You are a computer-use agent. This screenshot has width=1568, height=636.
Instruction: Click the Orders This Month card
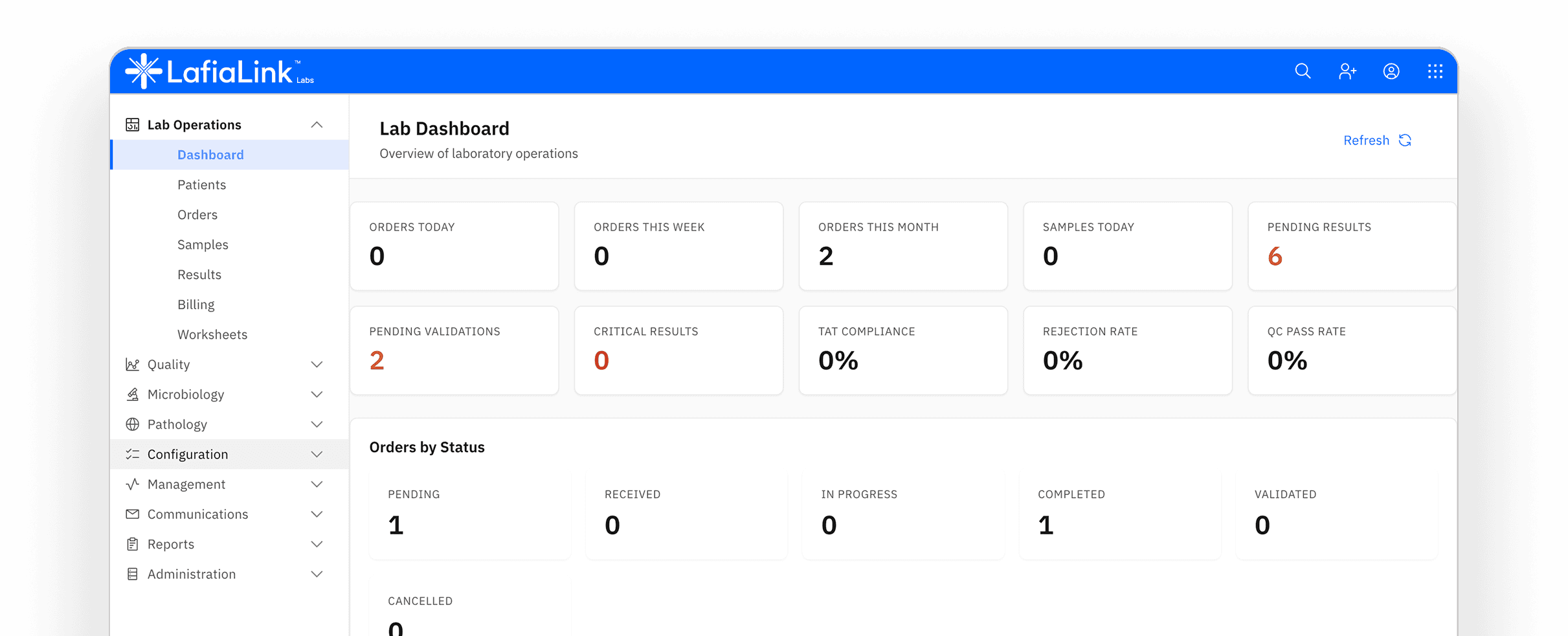[x=903, y=246]
